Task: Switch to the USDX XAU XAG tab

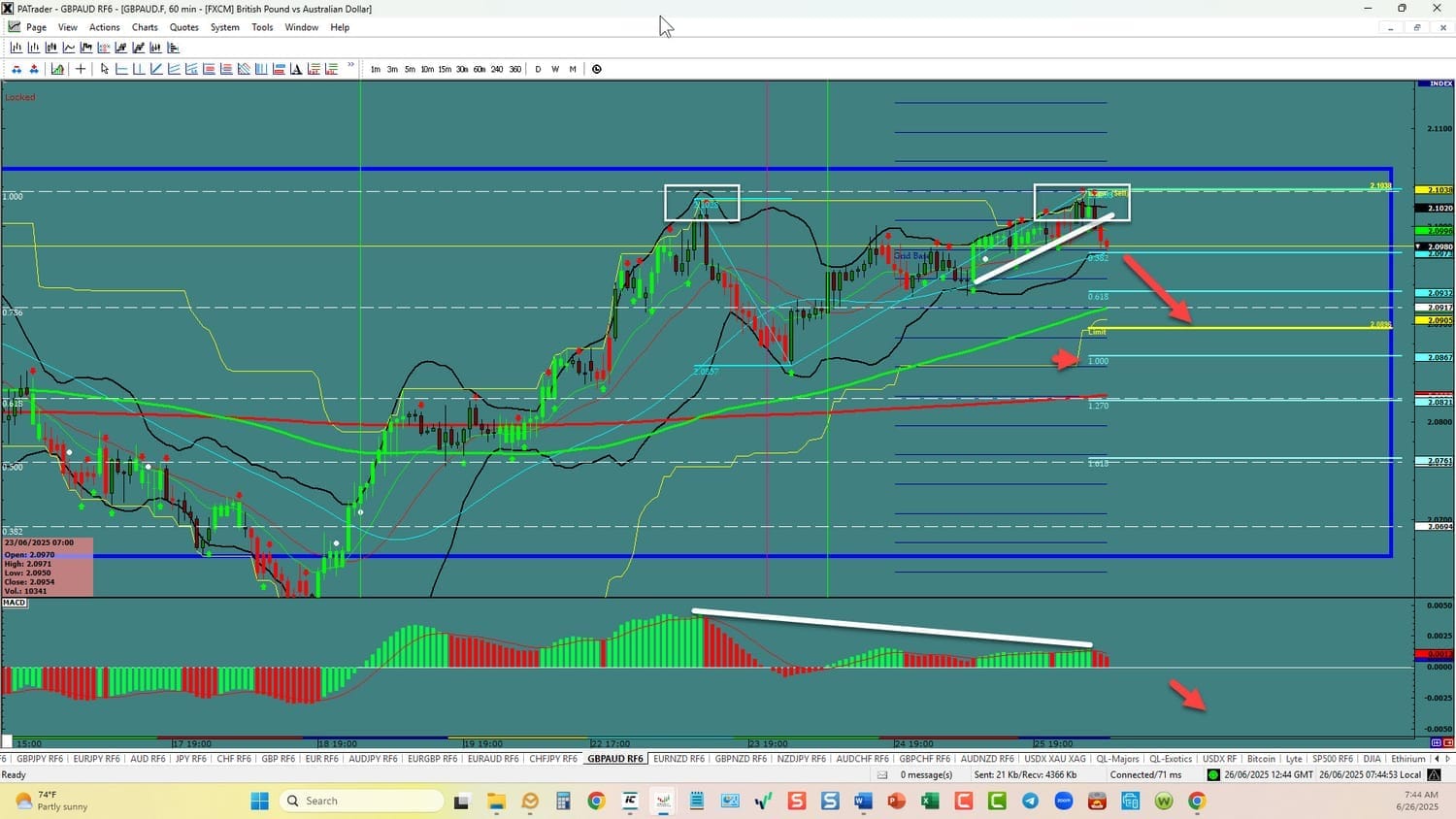Action: [1055, 759]
